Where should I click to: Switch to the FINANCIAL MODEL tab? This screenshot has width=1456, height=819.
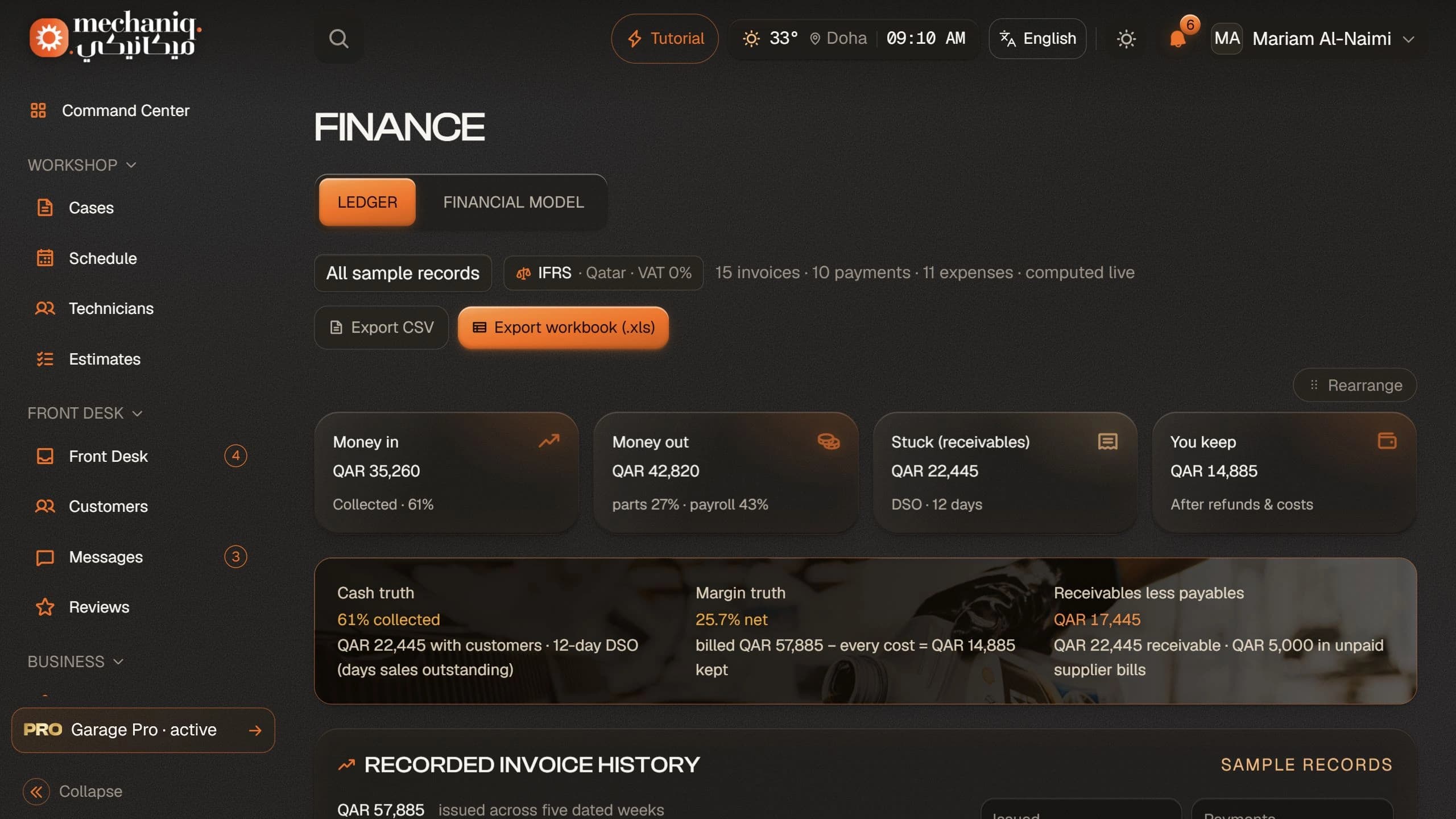coord(513,202)
